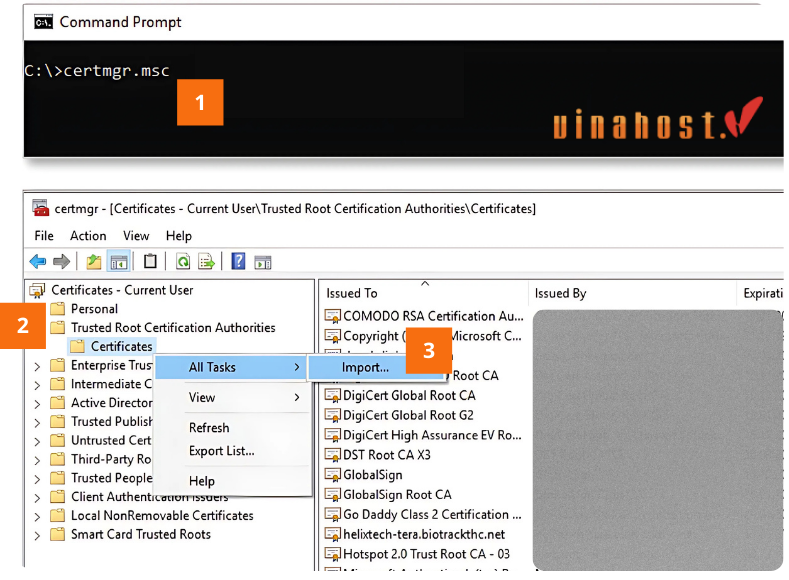
Task: Click the green Refresh toolbar icon
Action: pyautogui.click(x=183, y=262)
